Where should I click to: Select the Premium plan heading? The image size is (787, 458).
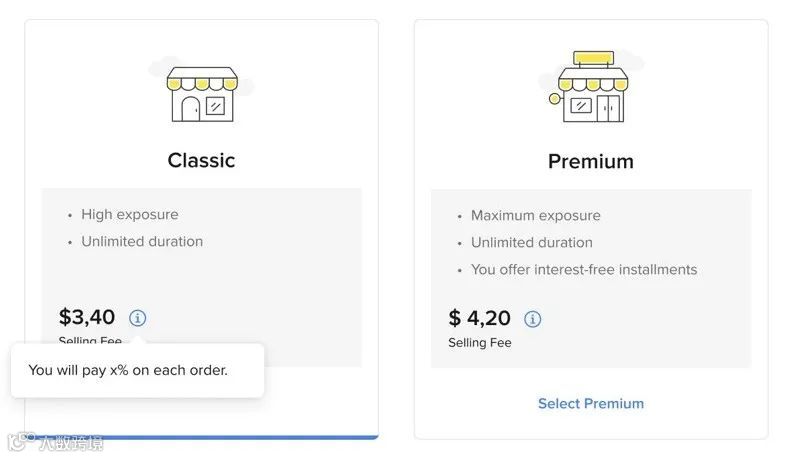point(590,161)
